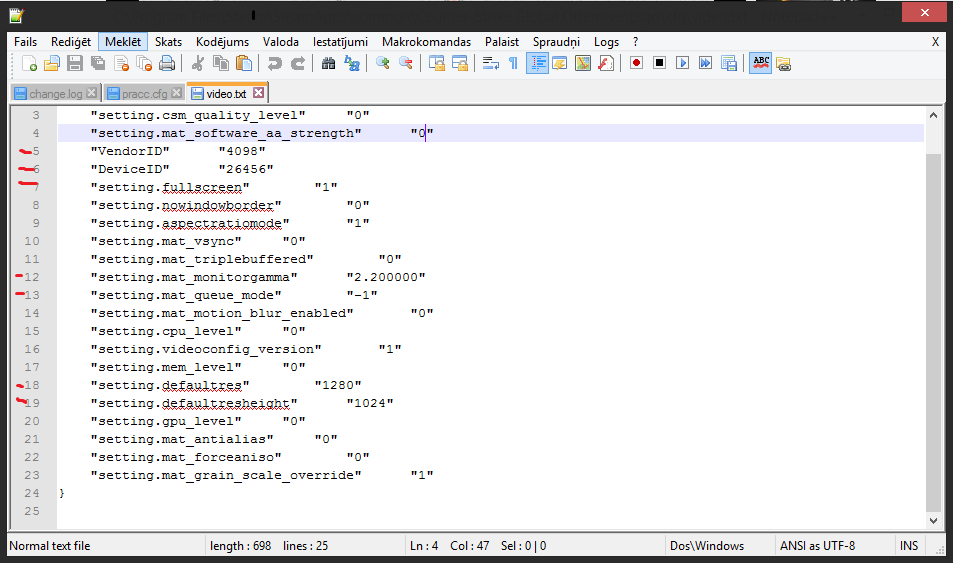
Task: Open the Kodējums menu
Action: click(x=224, y=42)
